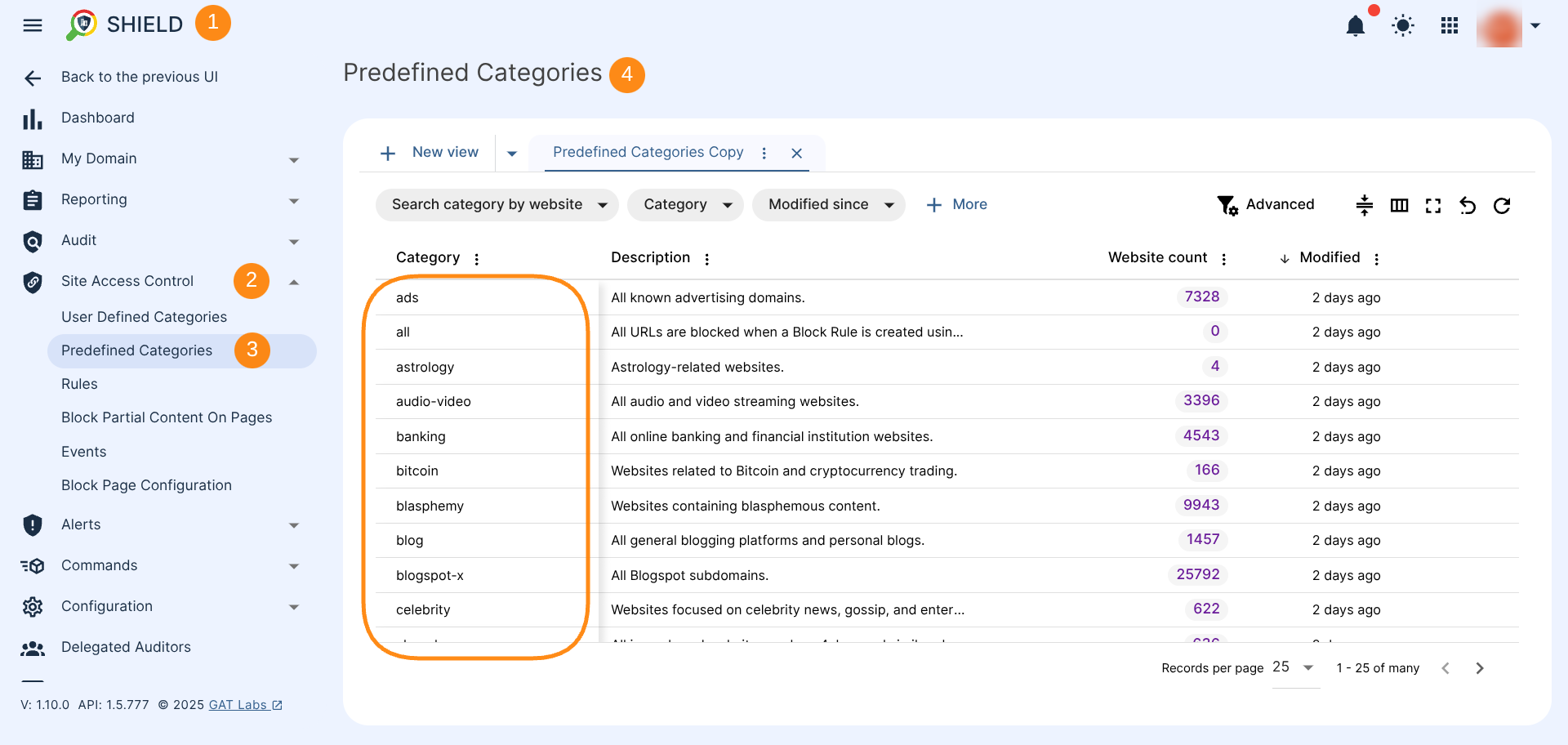
Task: Click the bitcoin category row
Action: tap(947, 471)
